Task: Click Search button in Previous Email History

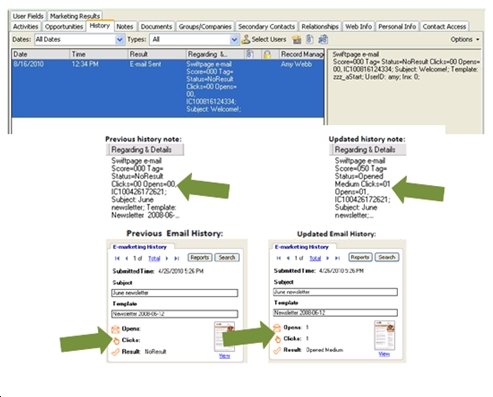Action: pos(227,257)
